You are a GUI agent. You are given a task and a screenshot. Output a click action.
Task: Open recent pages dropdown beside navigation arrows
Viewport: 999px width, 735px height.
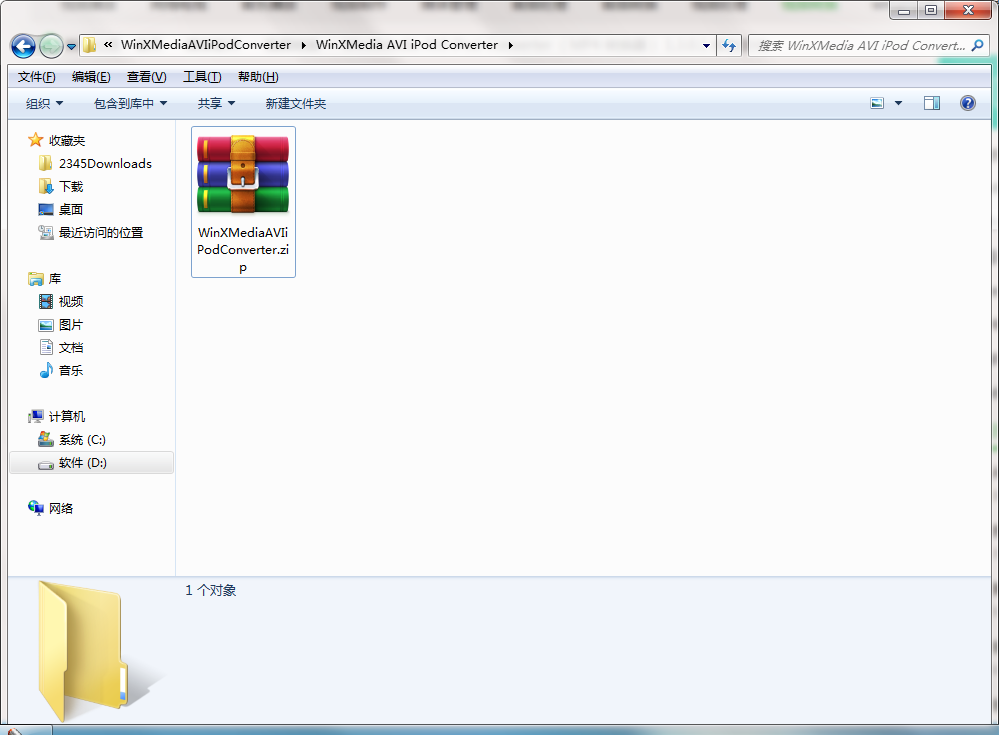71,46
